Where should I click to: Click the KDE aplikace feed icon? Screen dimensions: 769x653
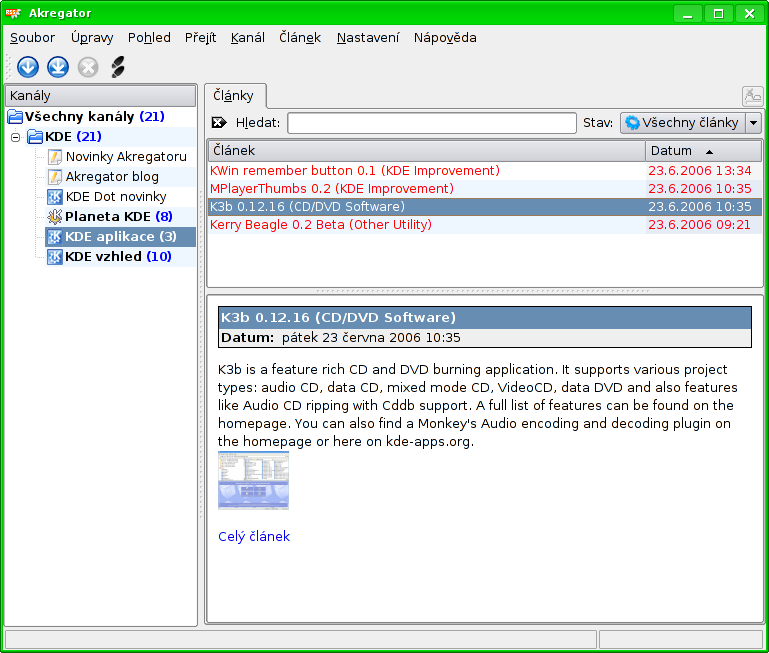click(x=54, y=236)
